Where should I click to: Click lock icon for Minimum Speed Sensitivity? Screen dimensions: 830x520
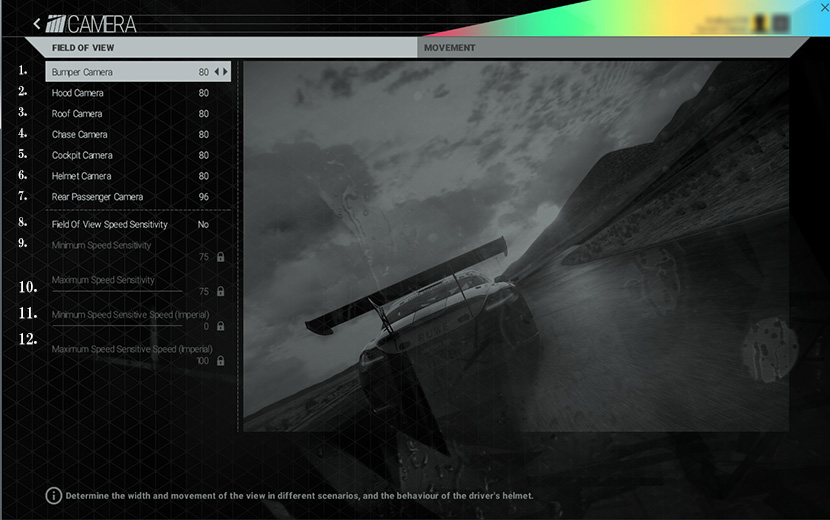point(220,257)
